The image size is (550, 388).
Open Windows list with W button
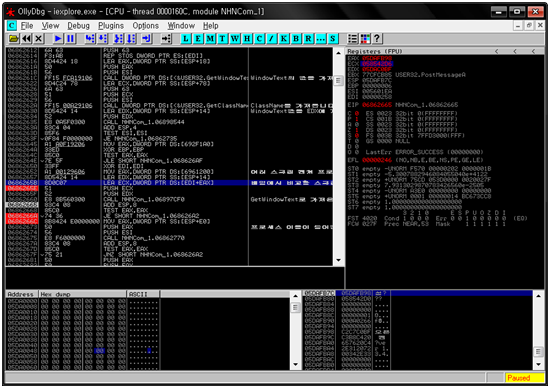click(235, 39)
